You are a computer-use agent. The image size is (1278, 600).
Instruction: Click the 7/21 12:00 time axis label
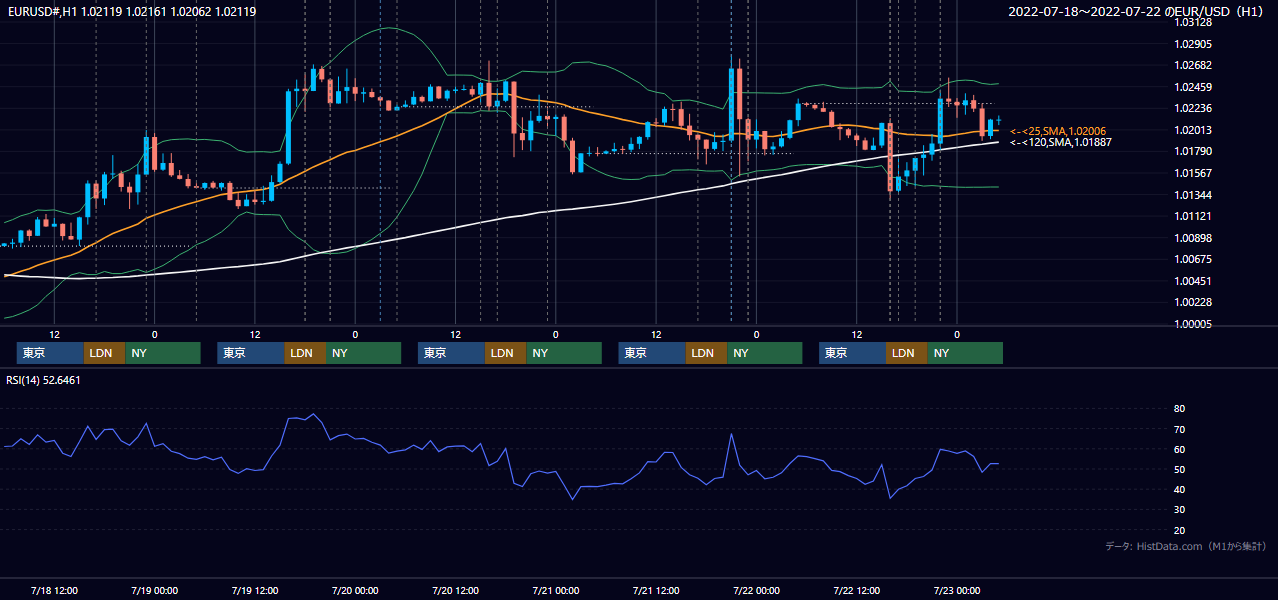coord(656,590)
